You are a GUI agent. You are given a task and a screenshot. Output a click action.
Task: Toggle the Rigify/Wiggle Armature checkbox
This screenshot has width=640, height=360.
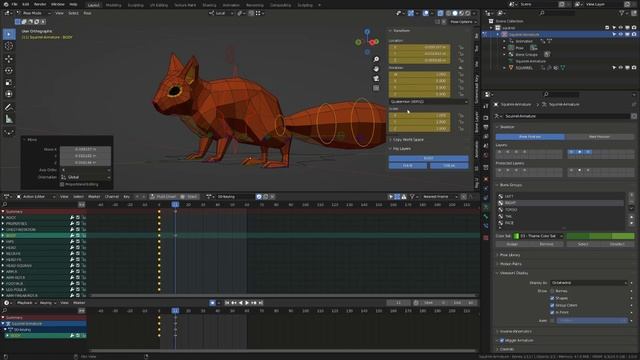pyautogui.click(x=502, y=340)
